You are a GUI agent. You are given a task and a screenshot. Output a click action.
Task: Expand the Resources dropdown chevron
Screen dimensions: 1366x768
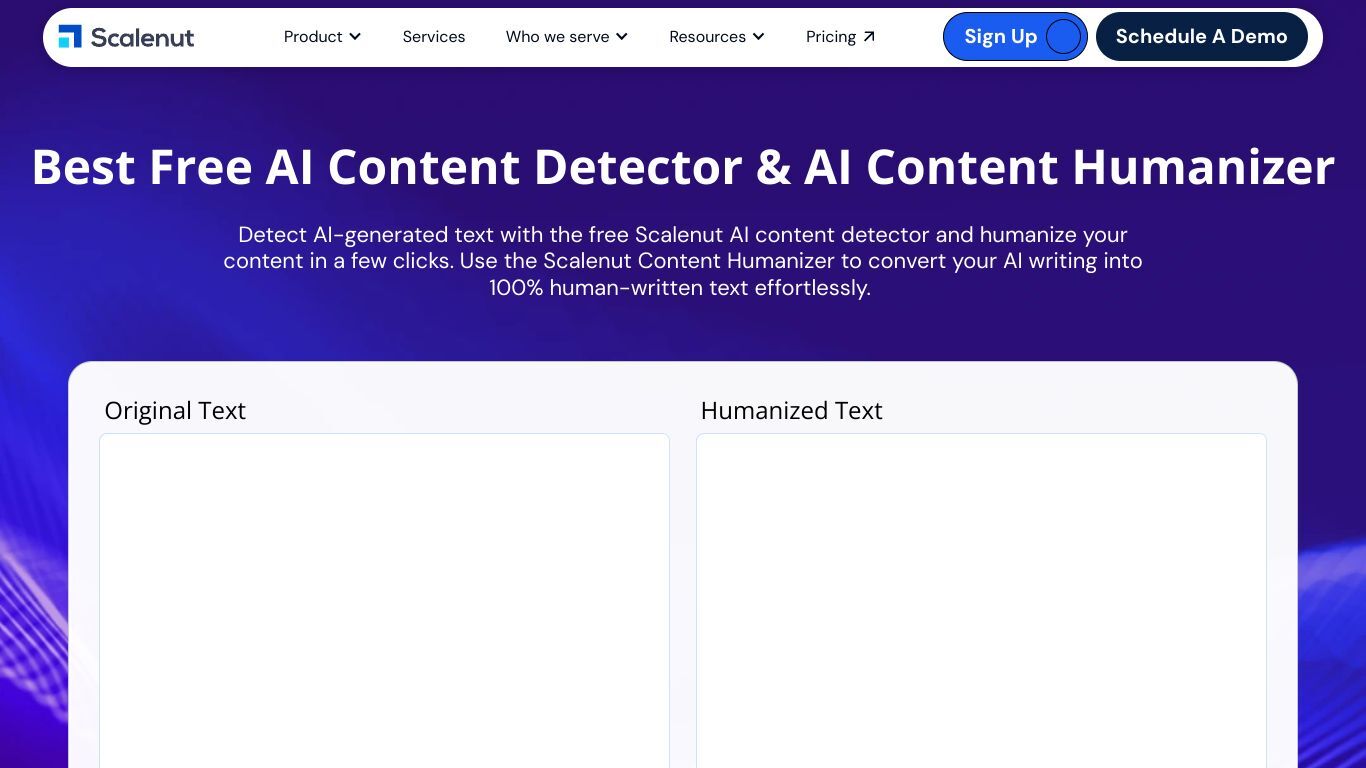click(758, 37)
